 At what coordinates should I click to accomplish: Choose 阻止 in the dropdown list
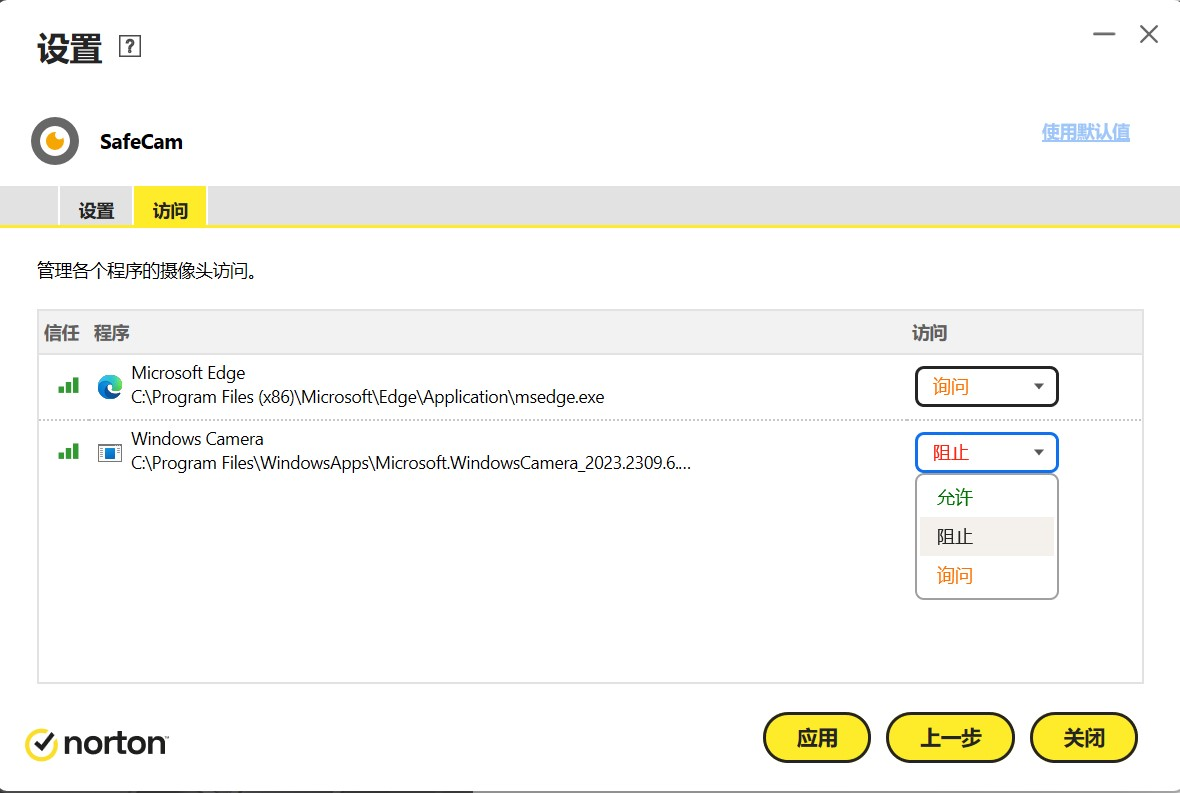pos(955,537)
